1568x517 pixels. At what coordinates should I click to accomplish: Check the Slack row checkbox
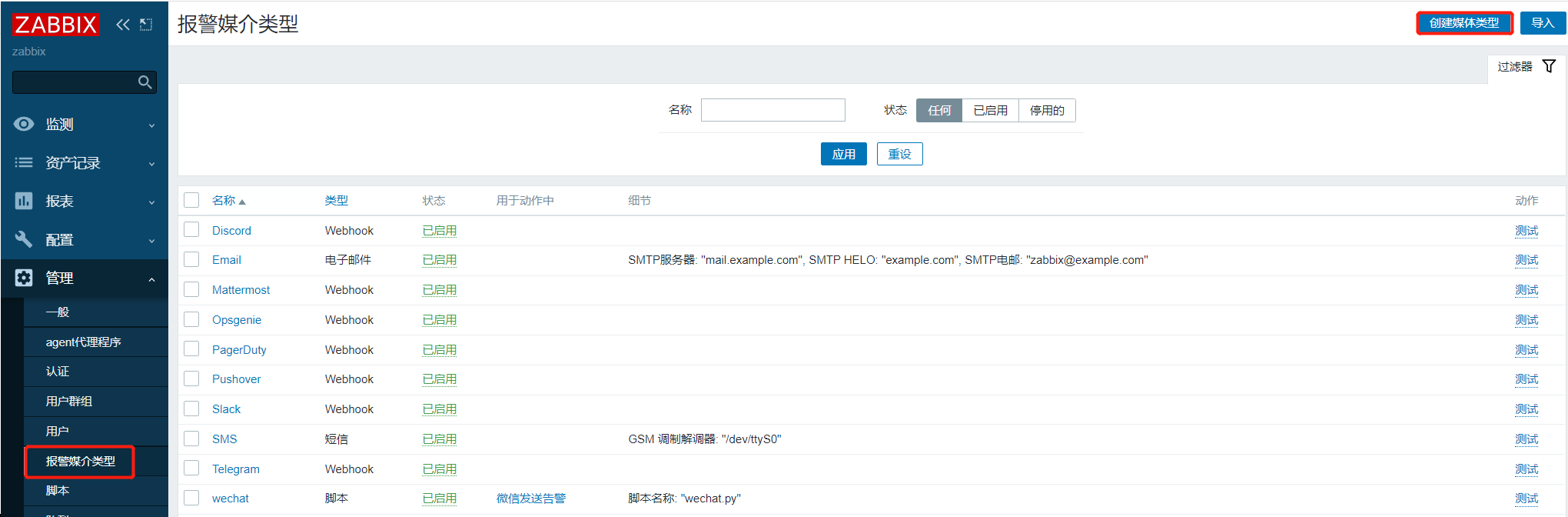191,409
